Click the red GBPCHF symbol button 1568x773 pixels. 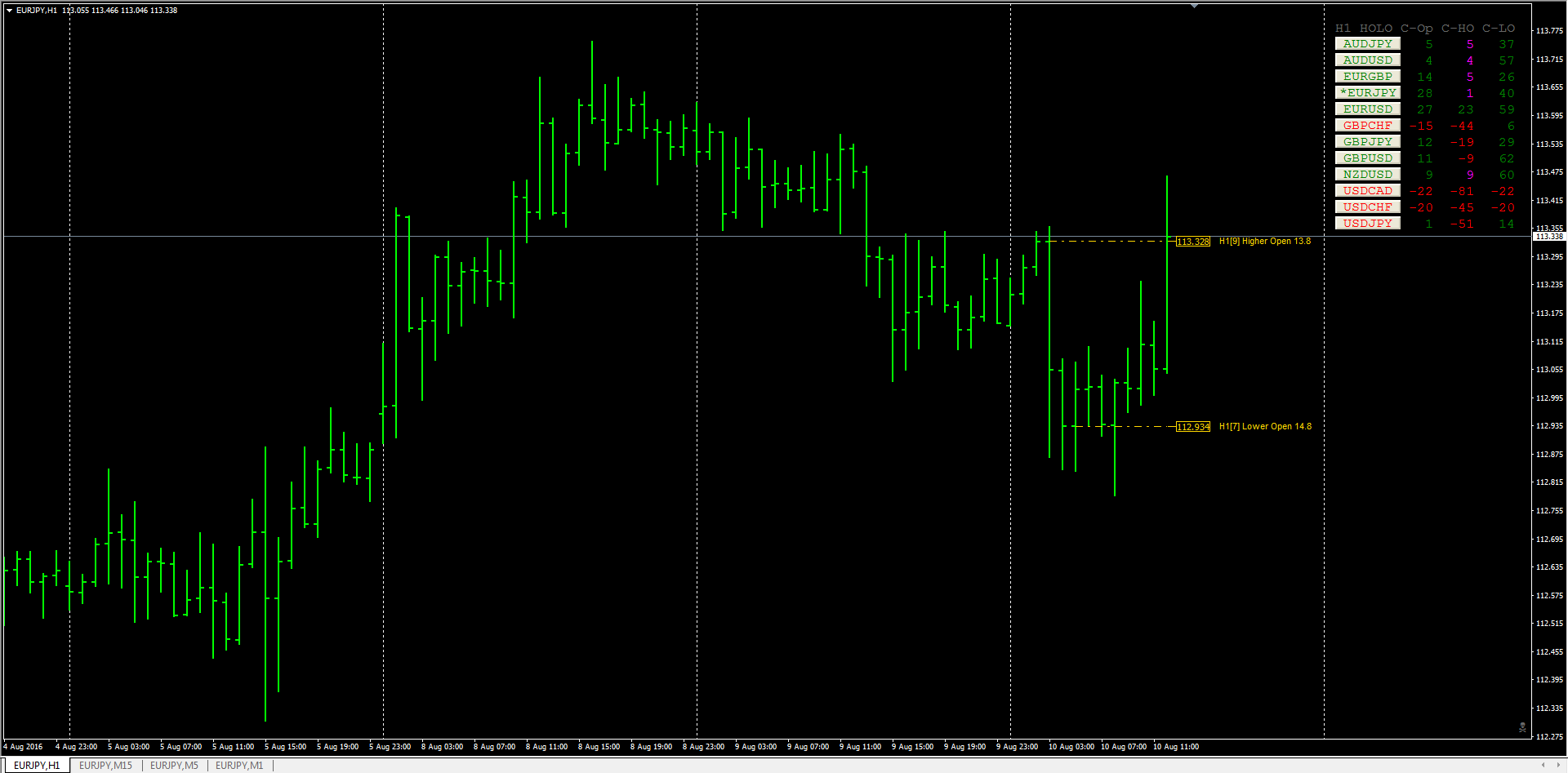1368,126
